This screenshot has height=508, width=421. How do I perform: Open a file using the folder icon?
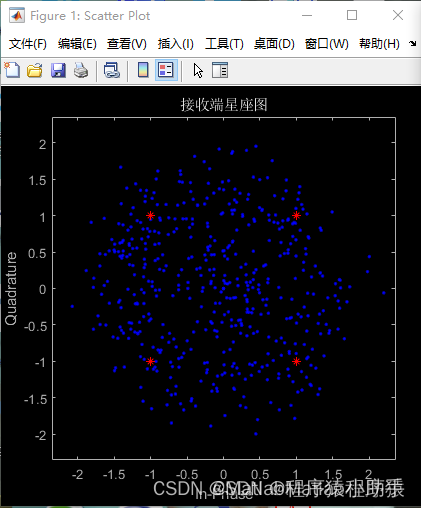point(35,70)
